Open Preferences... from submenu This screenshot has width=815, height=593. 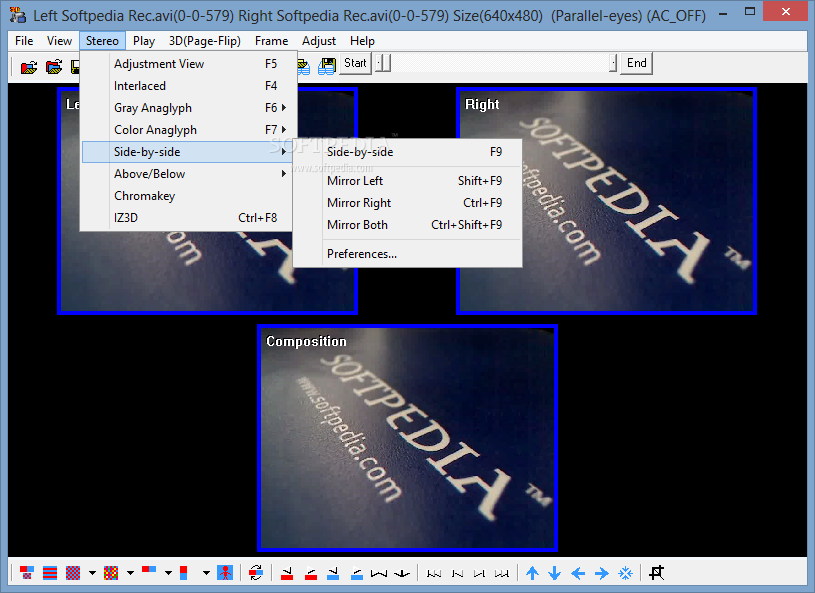pos(408,254)
